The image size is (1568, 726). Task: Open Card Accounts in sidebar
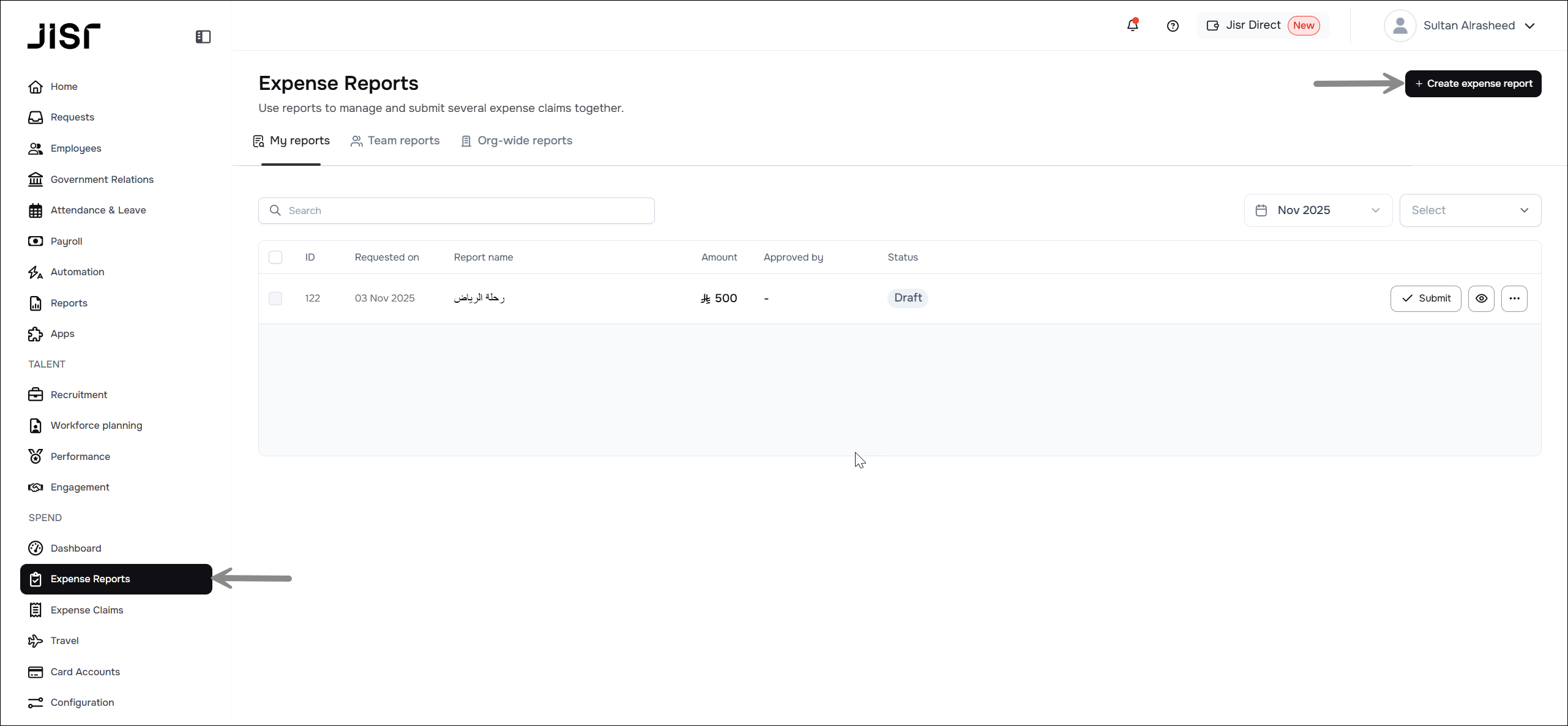(x=85, y=672)
